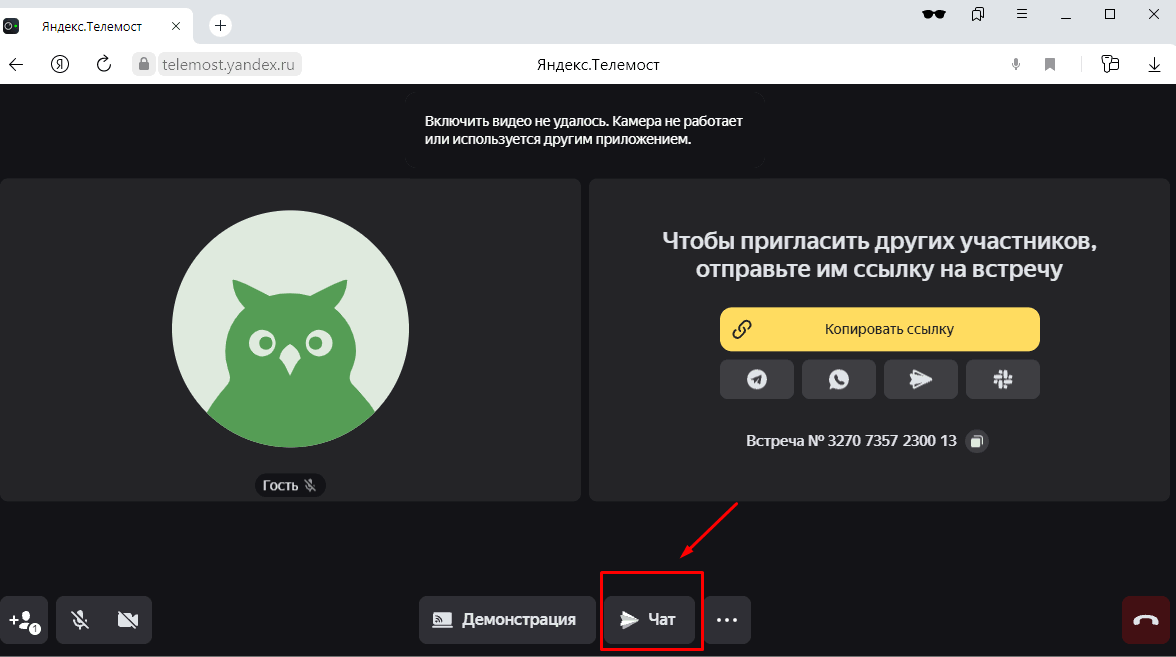The image size is (1176, 657).
Task: Toggle the disabled camera
Action: tap(128, 620)
